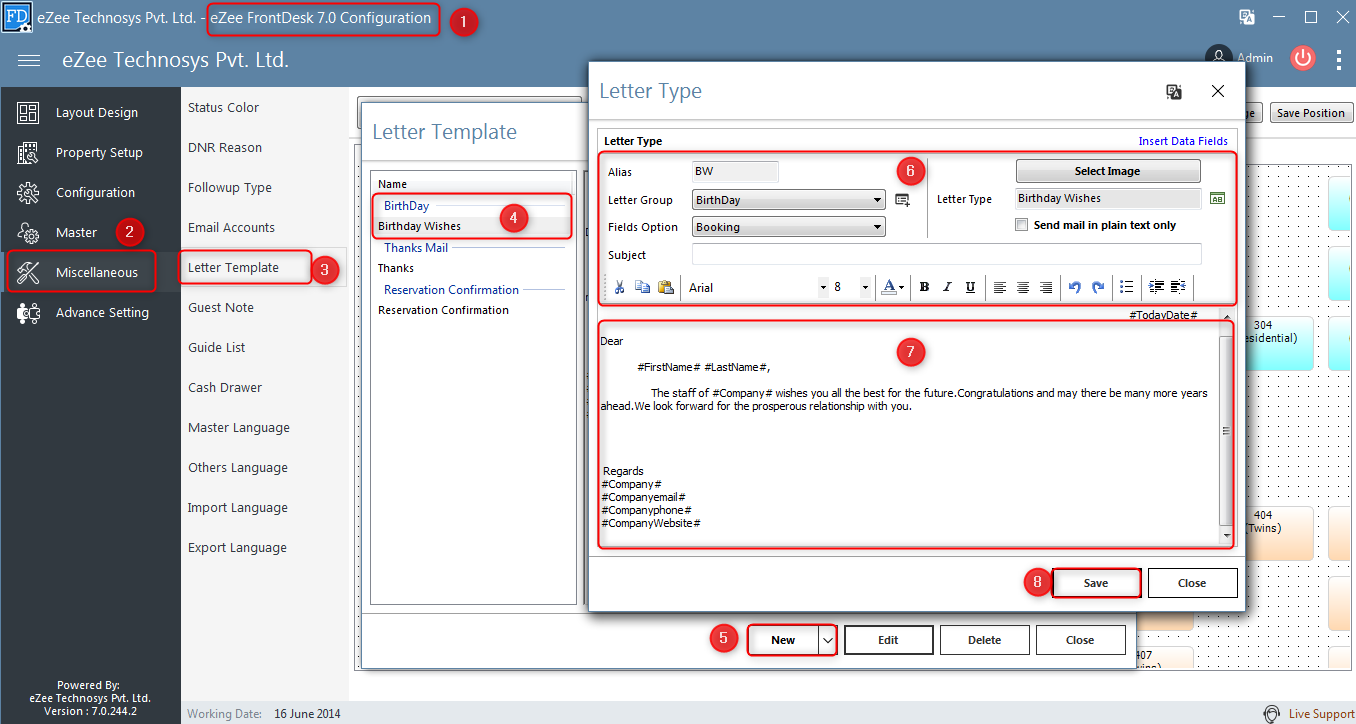Open Master section
Screen dimensions: 1356x724
[90, 233]
